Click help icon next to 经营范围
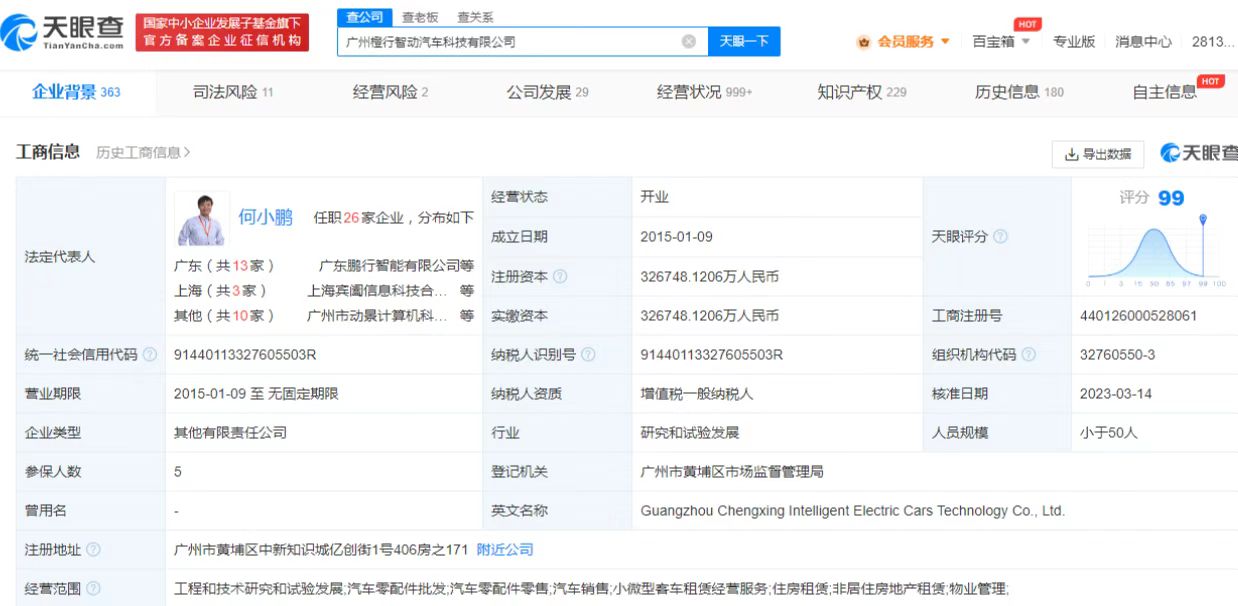The width and height of the screenshot is (1238, 606). click(x=94, y=588)
